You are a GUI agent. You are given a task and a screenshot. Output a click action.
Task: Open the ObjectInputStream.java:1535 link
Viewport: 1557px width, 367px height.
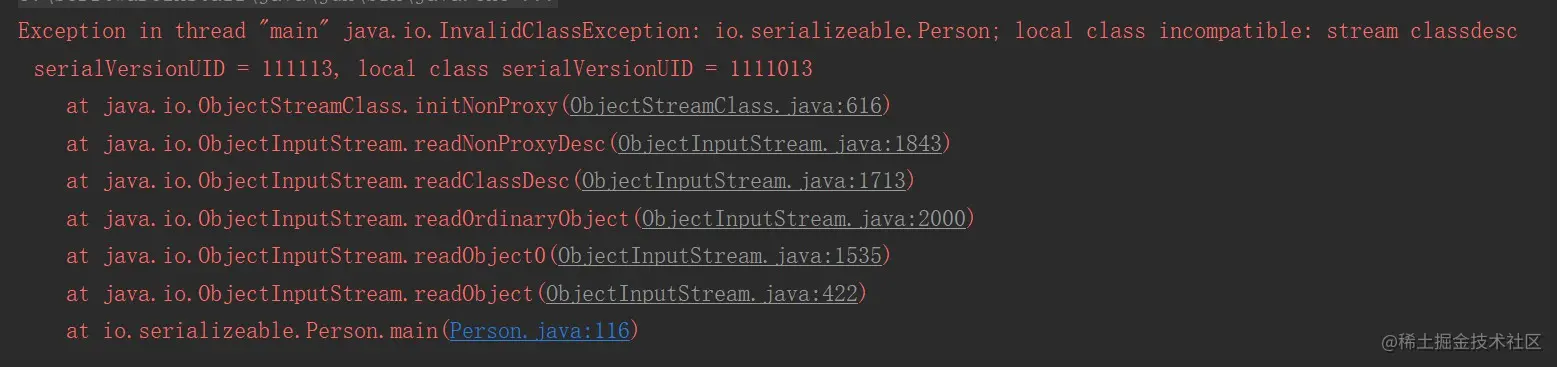pyautogui.click(x=720, y=256)
